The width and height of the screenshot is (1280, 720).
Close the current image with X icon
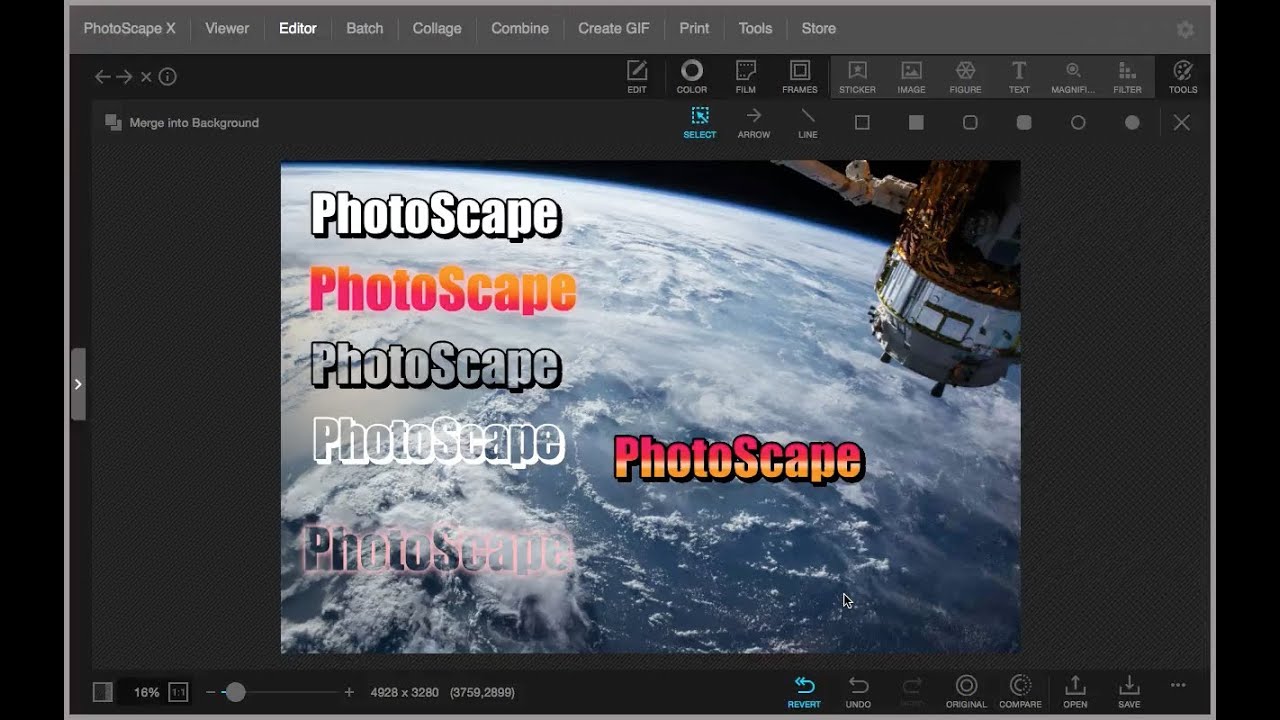pyautogui.click(x=146, y=76)
